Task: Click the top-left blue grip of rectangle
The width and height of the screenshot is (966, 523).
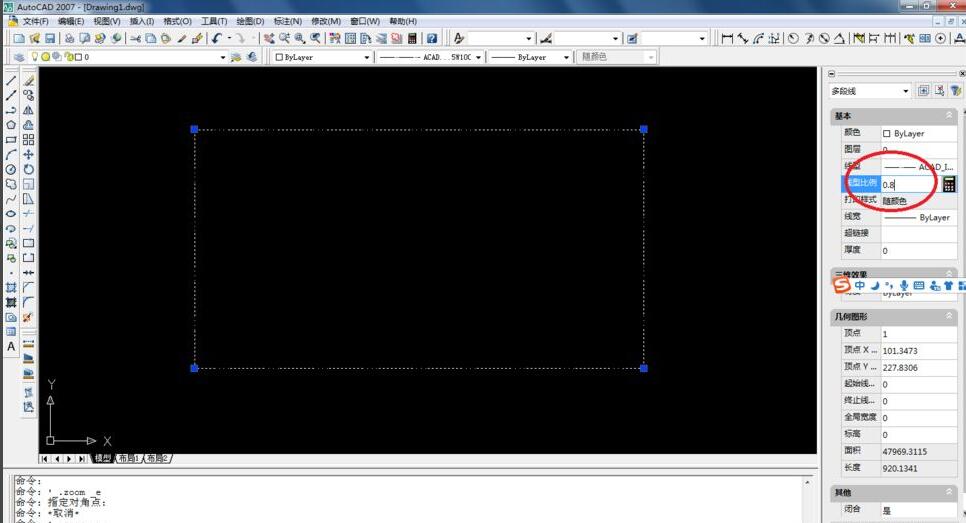Action: [194, 129]
